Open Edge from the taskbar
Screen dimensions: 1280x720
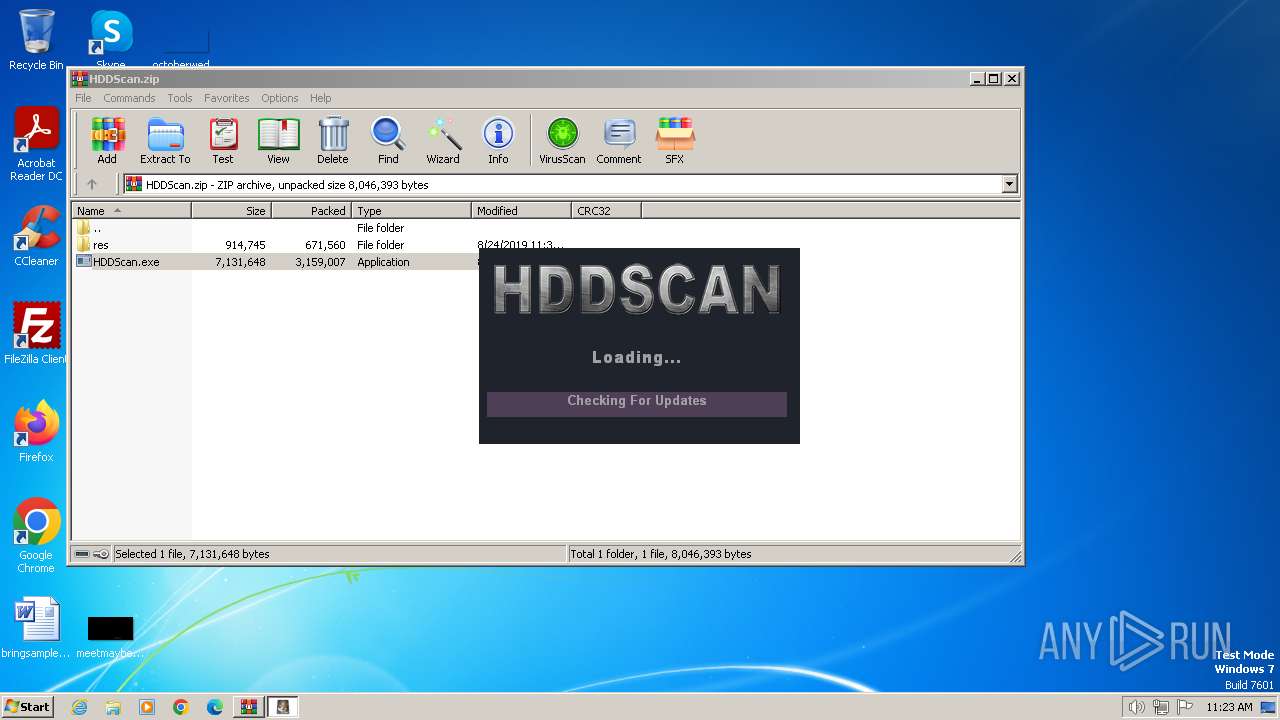215,707
